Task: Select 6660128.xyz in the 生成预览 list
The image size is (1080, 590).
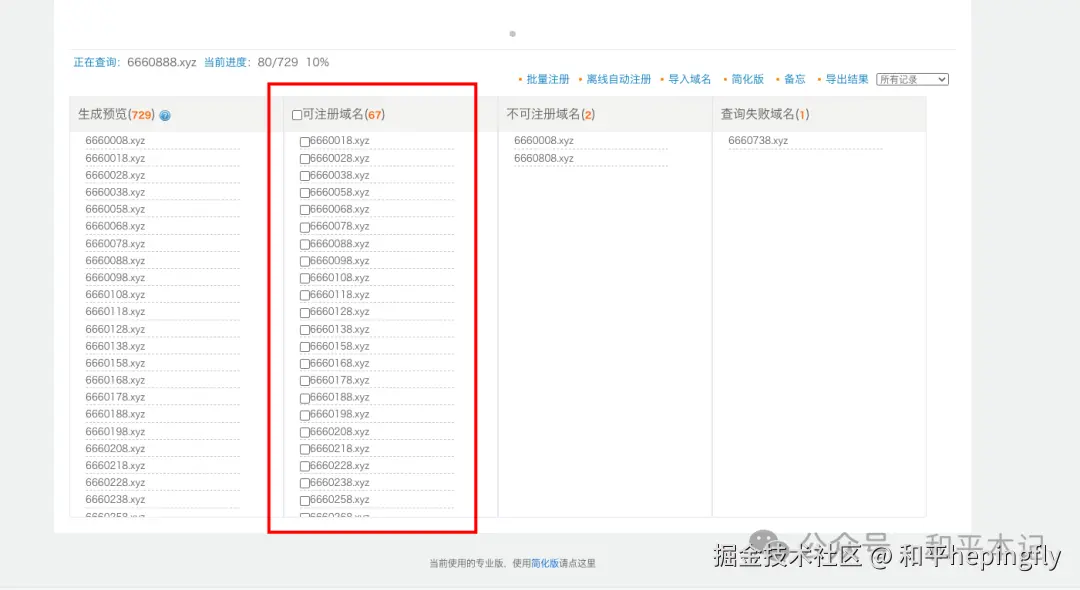Action: coord(115,329)
